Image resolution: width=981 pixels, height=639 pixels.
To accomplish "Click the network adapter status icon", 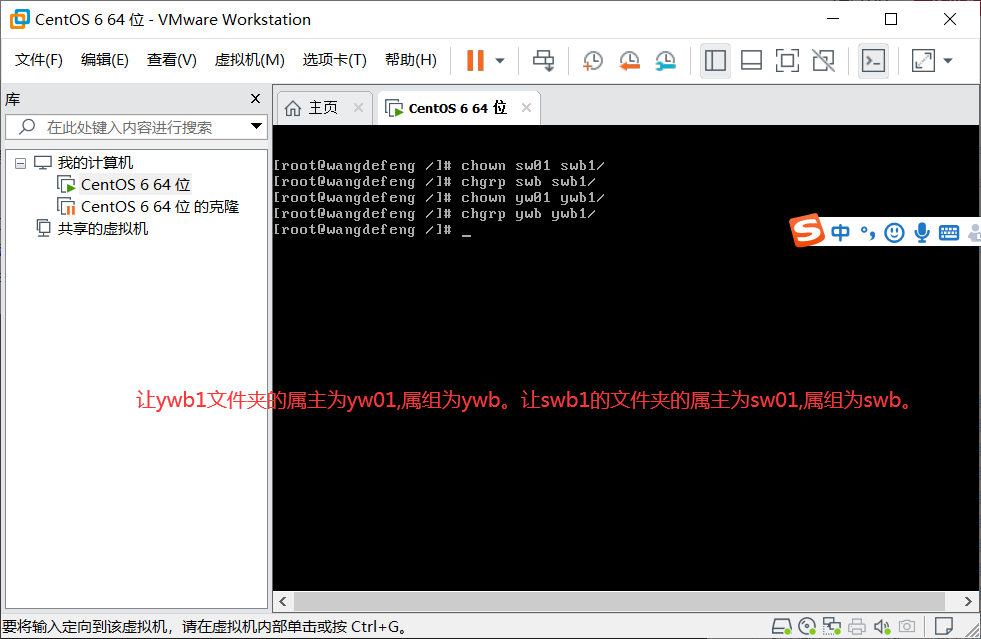I will coord(831,626).
